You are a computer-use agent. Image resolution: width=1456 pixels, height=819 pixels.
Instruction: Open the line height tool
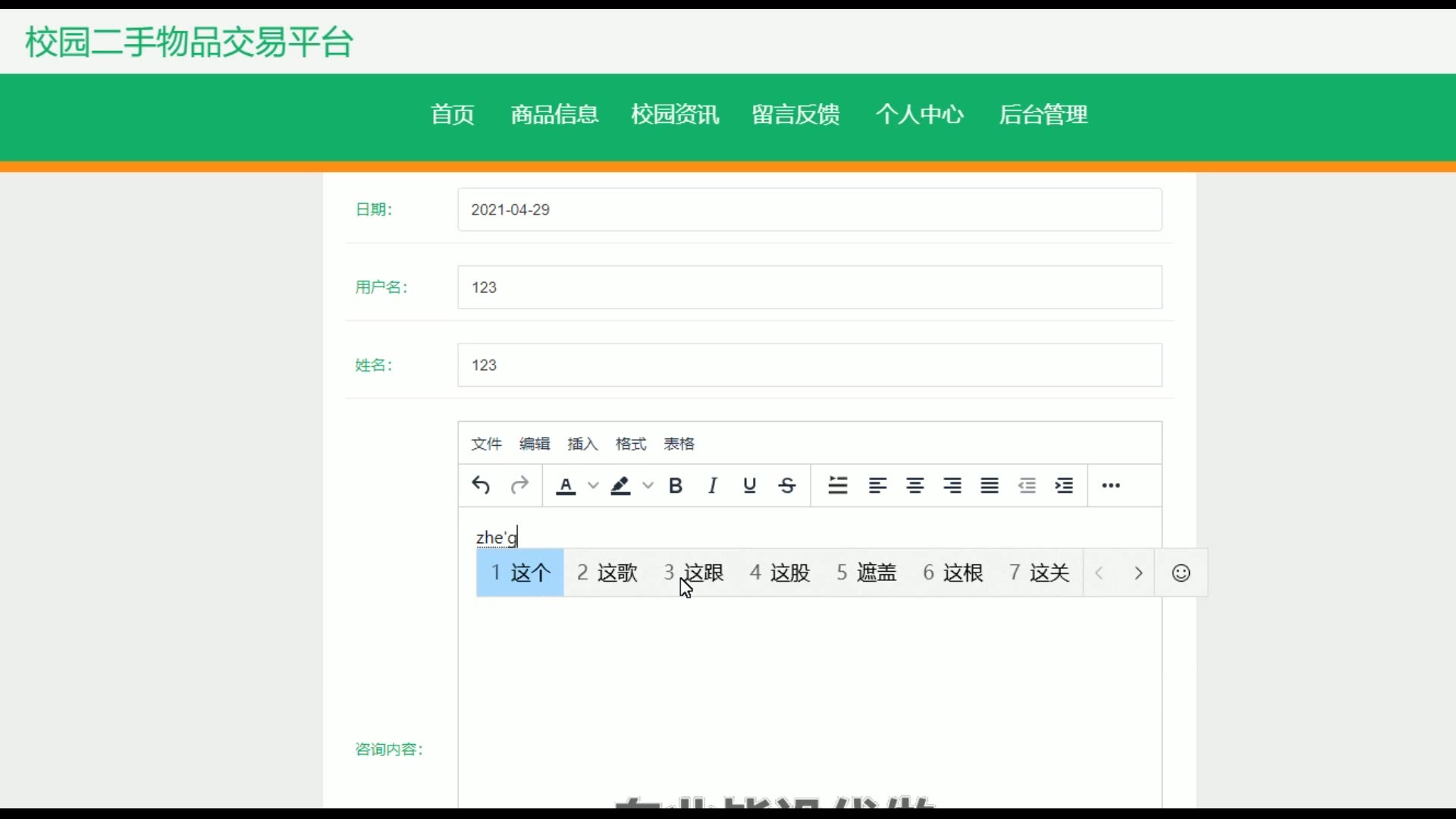pyautogui.click(x=838, y=485)
